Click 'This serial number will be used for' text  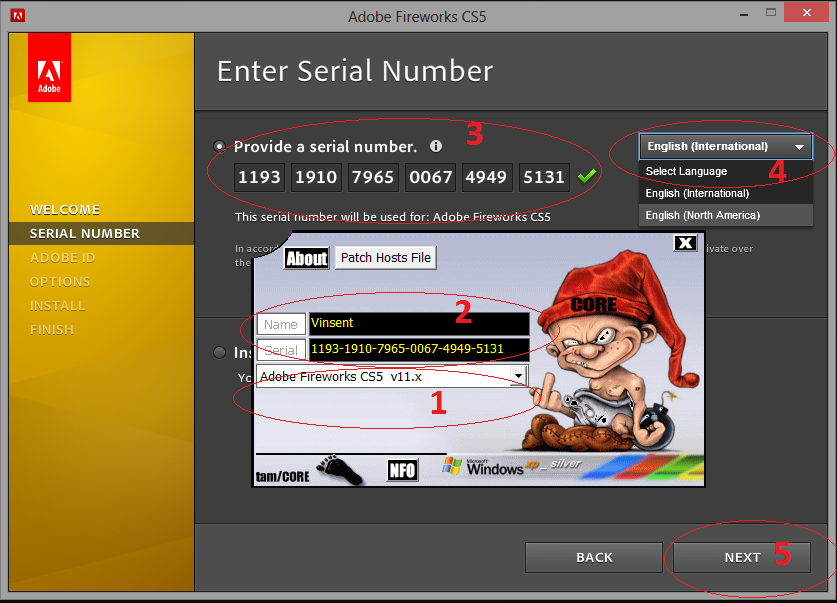click(x=393, y=217)
